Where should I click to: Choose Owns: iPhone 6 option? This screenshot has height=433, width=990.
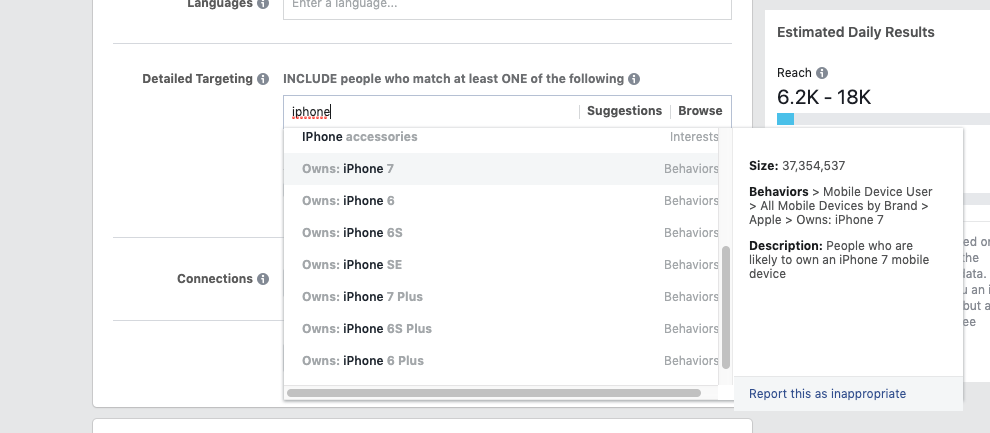pos(501,201)
